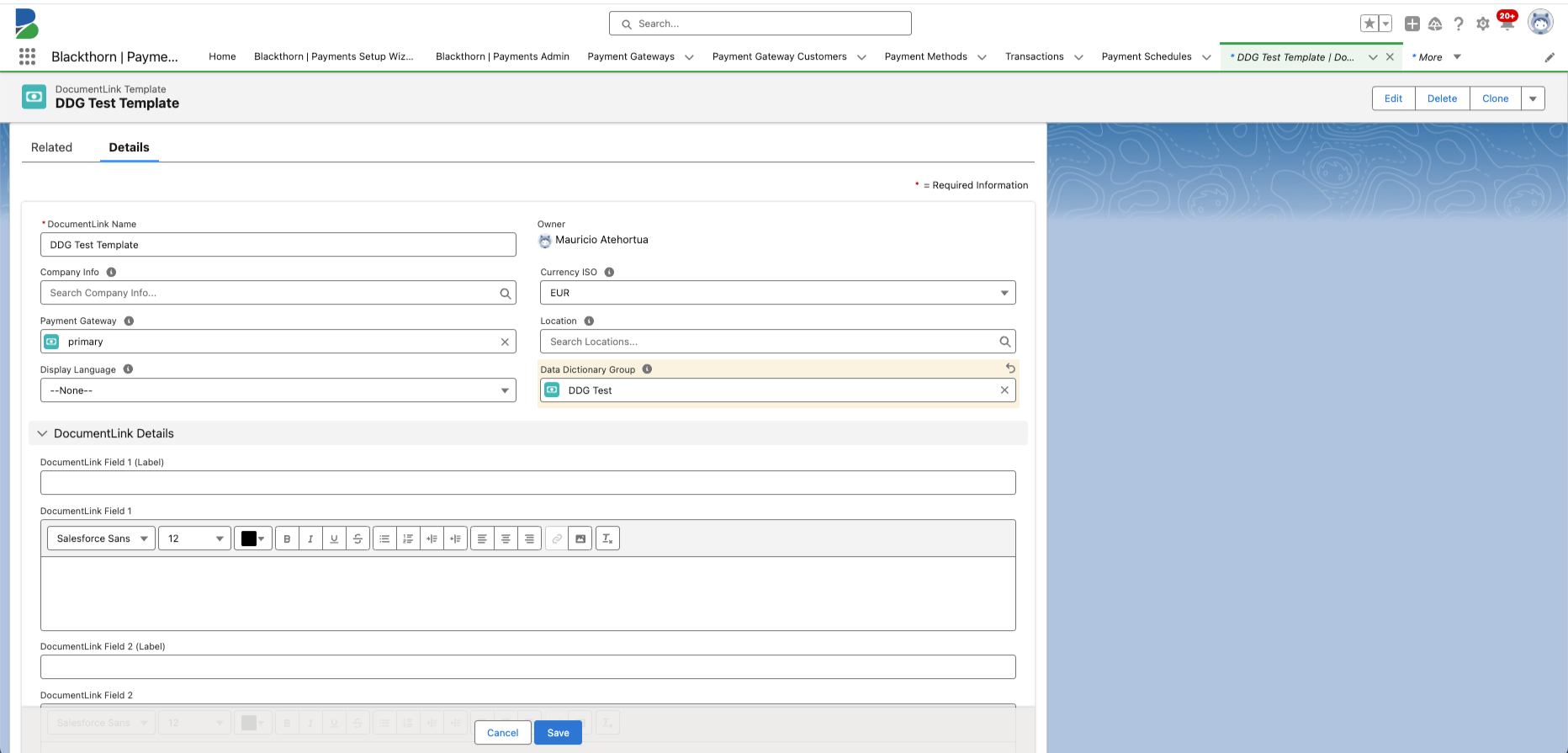The height and width of the screenshot is (753, 1568).
Task: Close the DDG Test Template tab
Action: pyautogui.click(x=1390, y=57)
